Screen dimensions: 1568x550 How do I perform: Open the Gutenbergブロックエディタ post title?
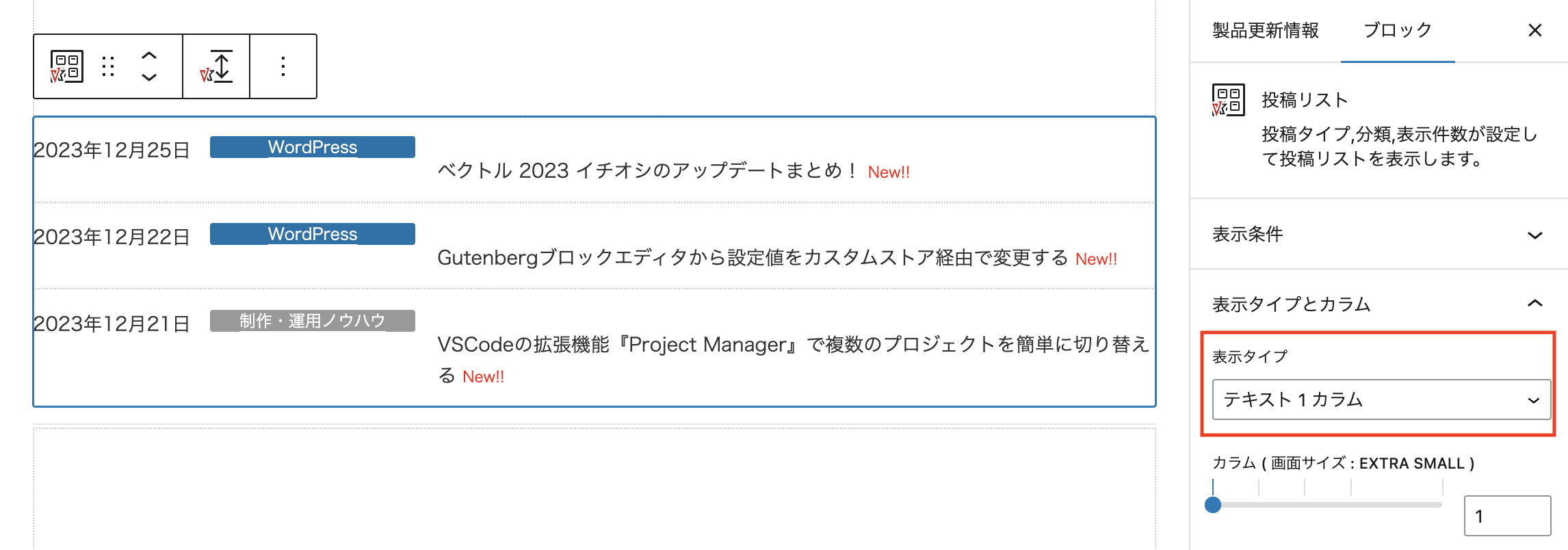[752, 258]
